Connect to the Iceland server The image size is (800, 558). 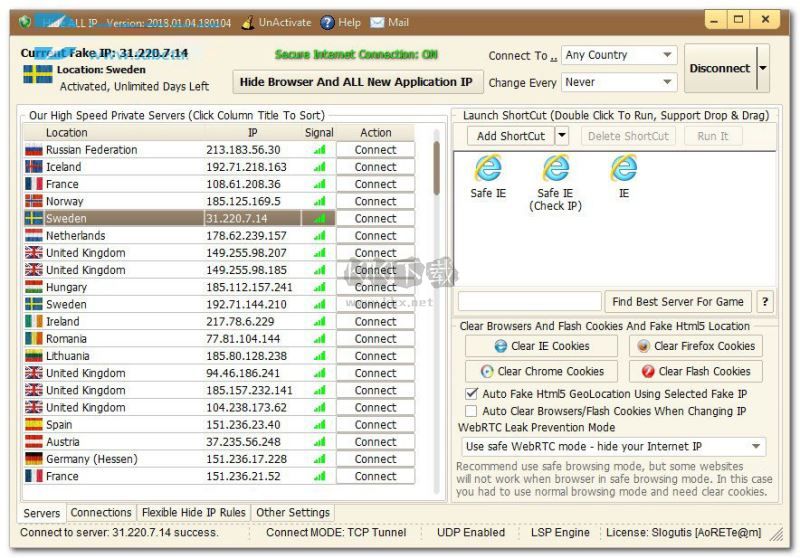click(x=376, y=167)
